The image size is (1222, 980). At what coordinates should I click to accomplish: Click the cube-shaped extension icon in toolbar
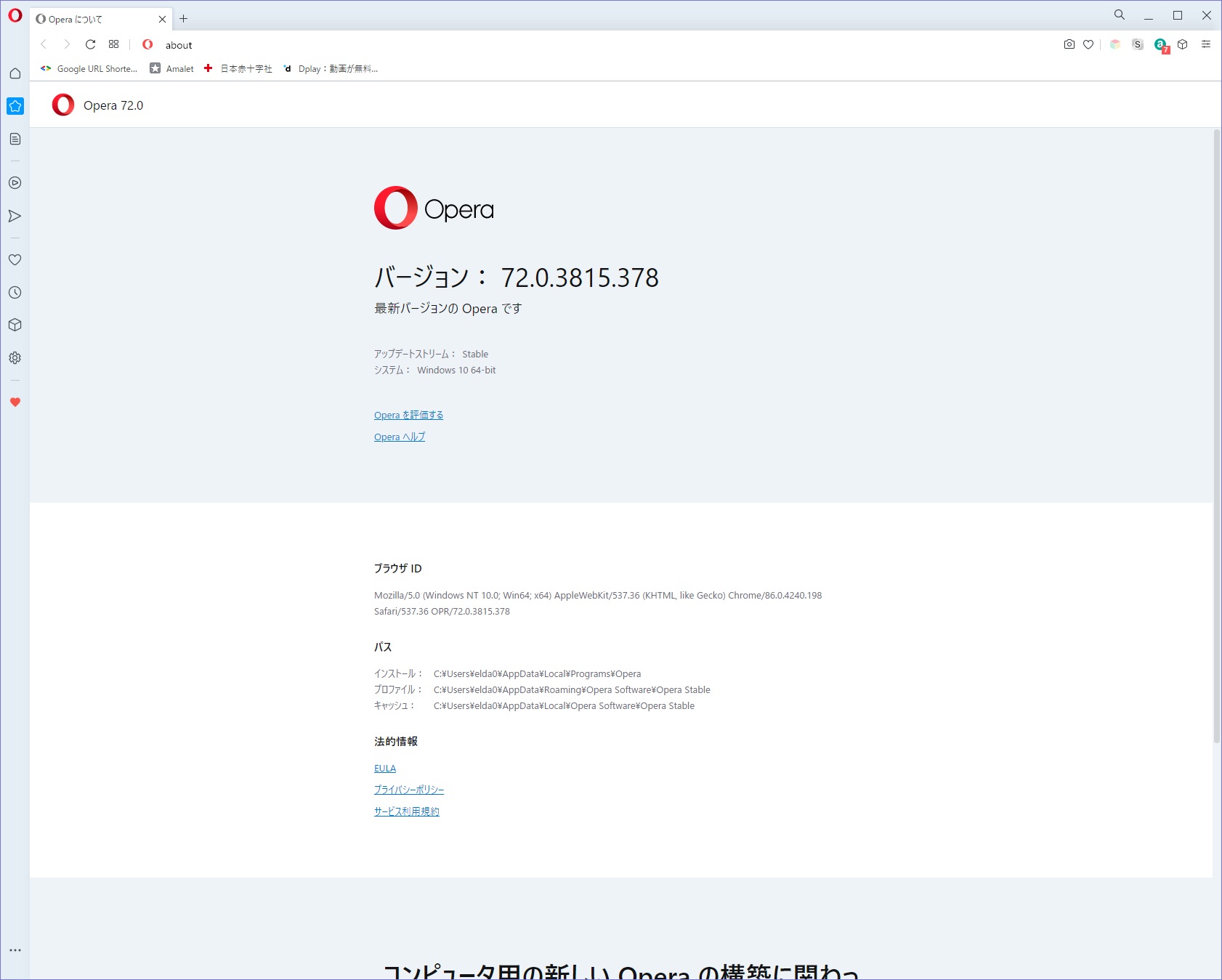1115,44
